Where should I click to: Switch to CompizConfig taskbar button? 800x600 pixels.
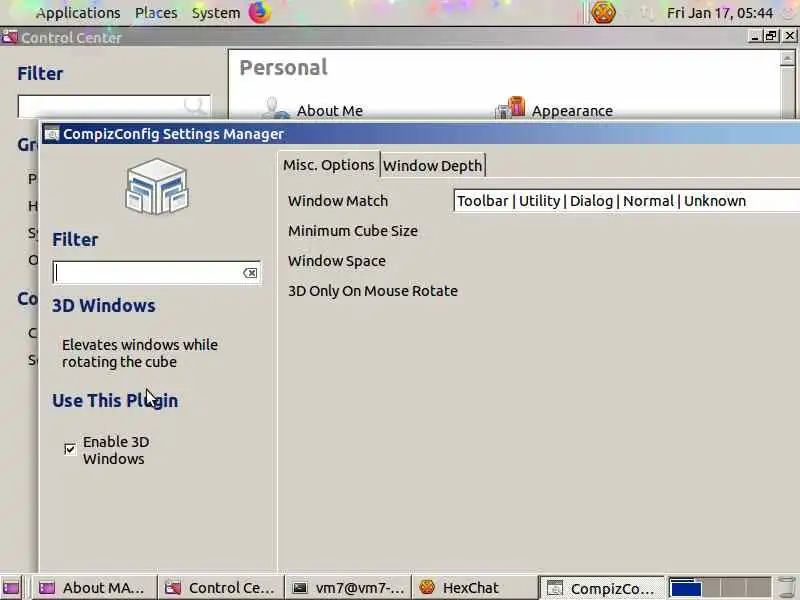[602, 588]
